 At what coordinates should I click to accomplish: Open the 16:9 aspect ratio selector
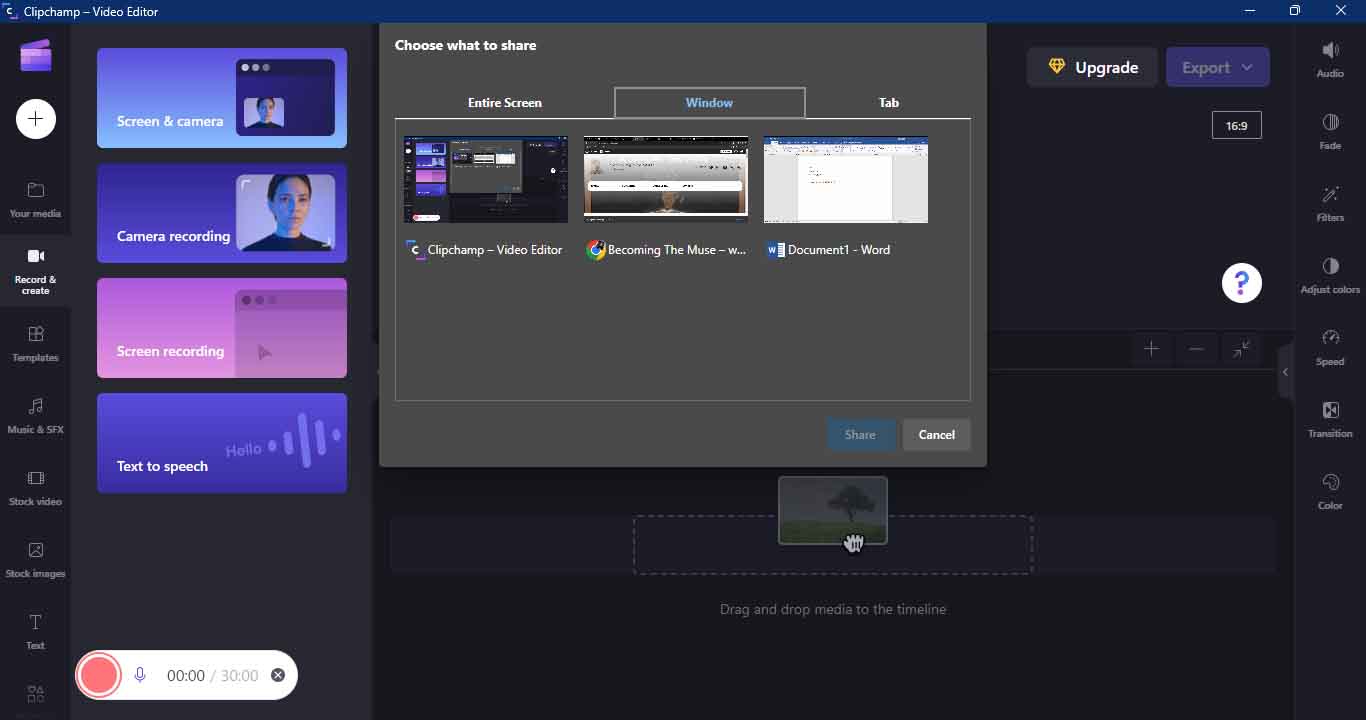point(1236,126)
